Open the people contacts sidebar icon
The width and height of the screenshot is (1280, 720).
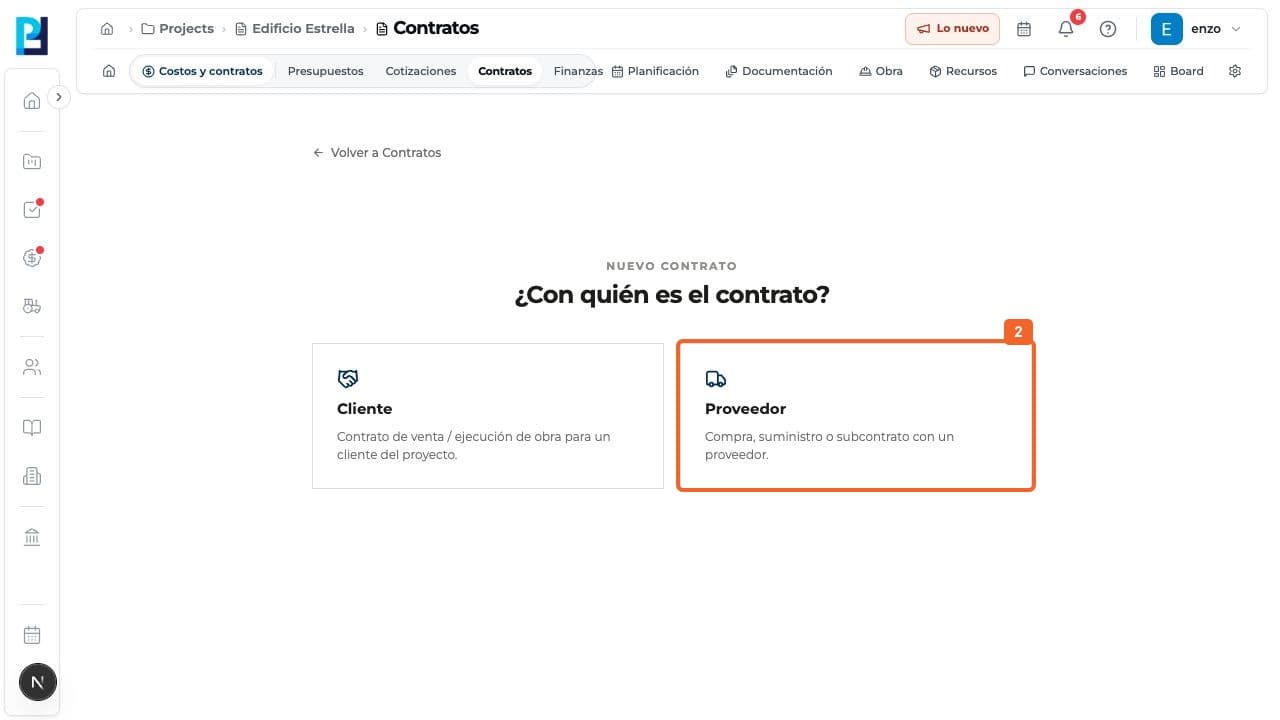32,367
